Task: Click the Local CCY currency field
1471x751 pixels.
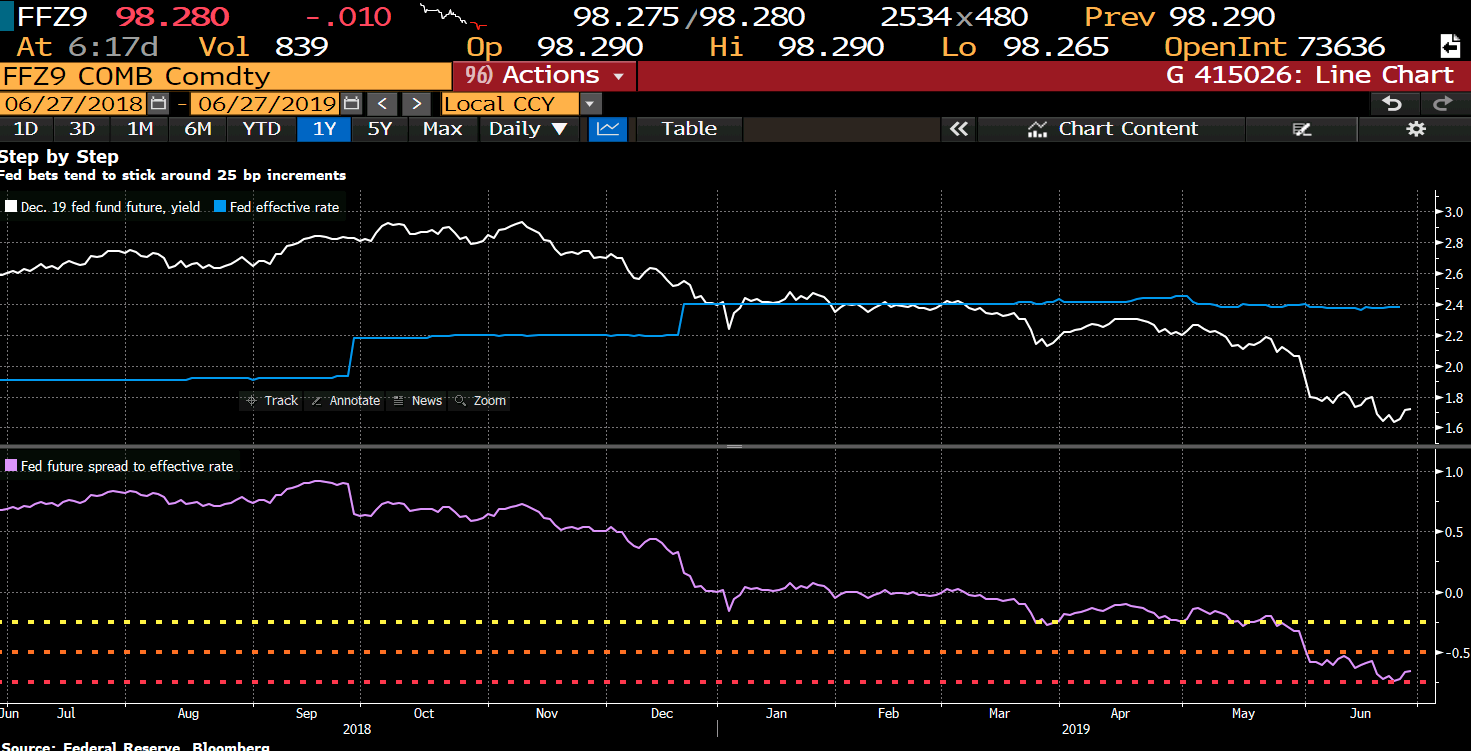Action: 511,104
